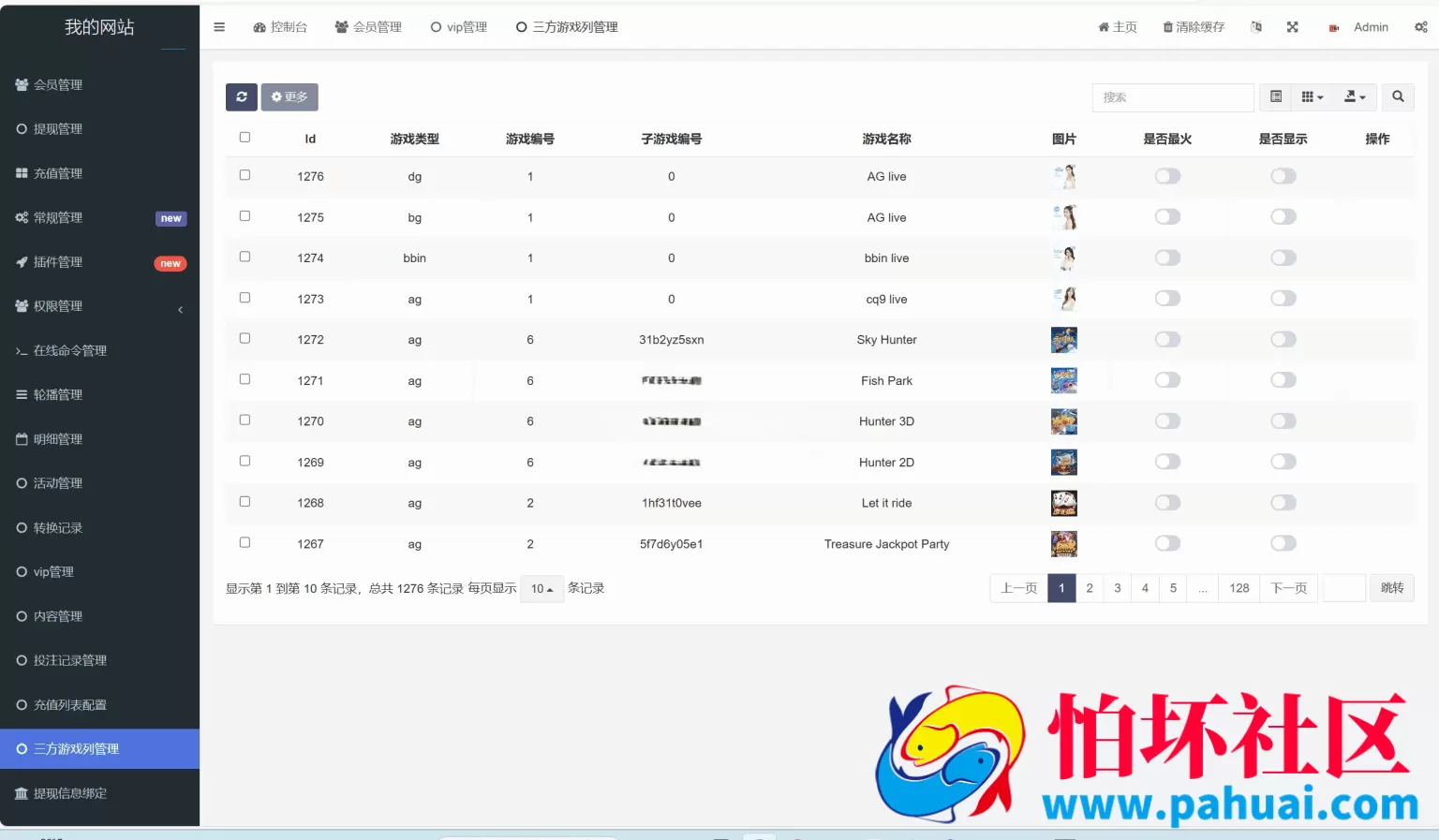Go to 主页 home link

click(1118, 27)
